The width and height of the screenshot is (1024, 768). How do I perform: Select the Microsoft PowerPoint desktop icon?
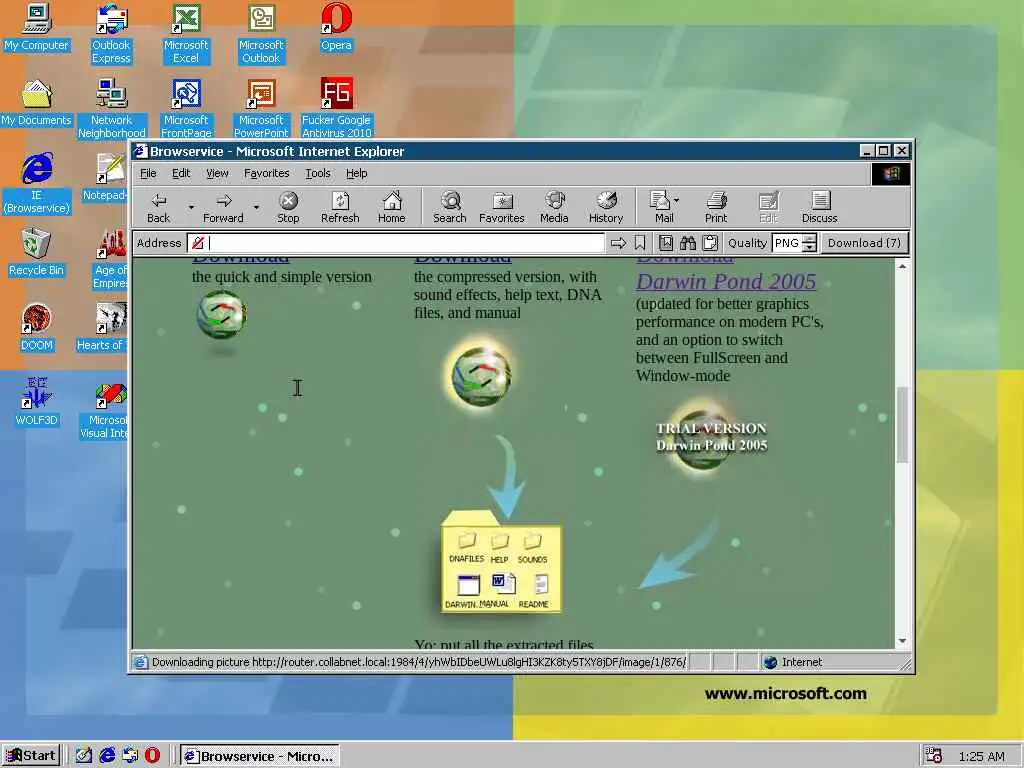[261, 109]
